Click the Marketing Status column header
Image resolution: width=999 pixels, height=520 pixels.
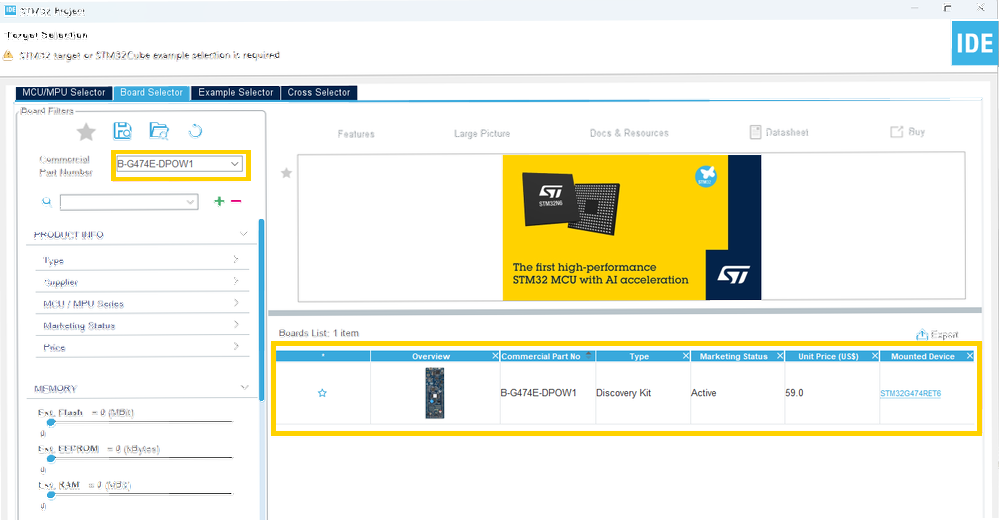coord(733,356)
